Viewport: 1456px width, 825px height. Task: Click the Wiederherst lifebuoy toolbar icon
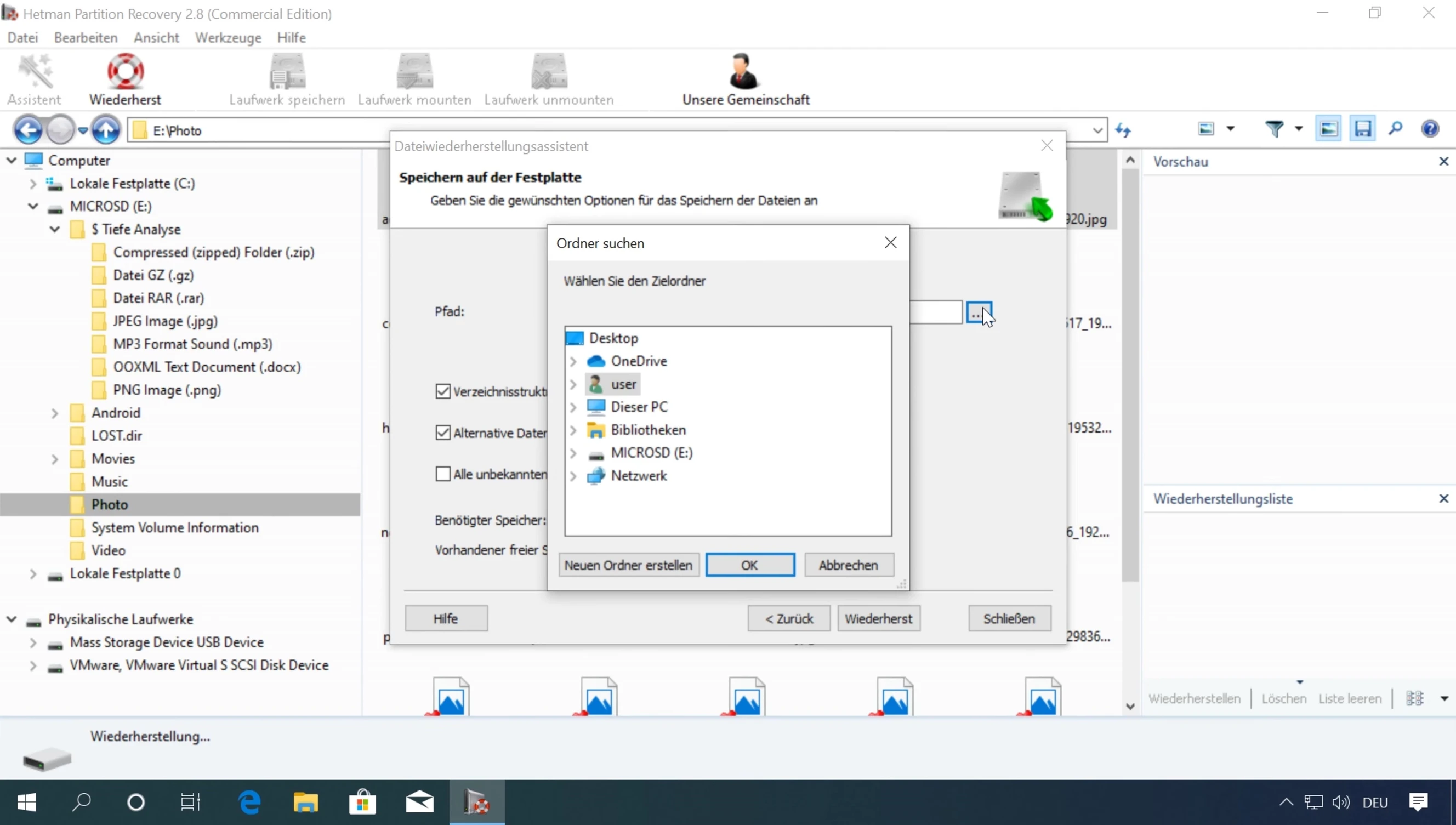pos(125,71)
